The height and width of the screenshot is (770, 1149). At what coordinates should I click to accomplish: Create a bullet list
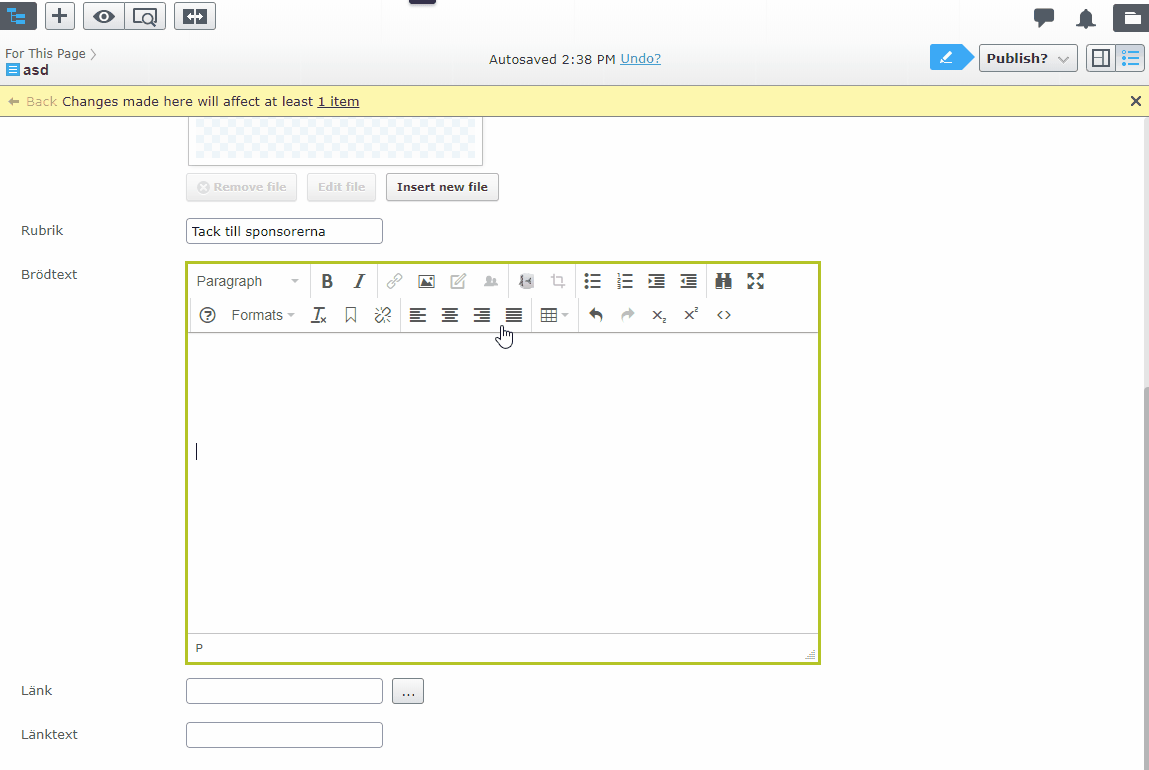tap(593, 282)
